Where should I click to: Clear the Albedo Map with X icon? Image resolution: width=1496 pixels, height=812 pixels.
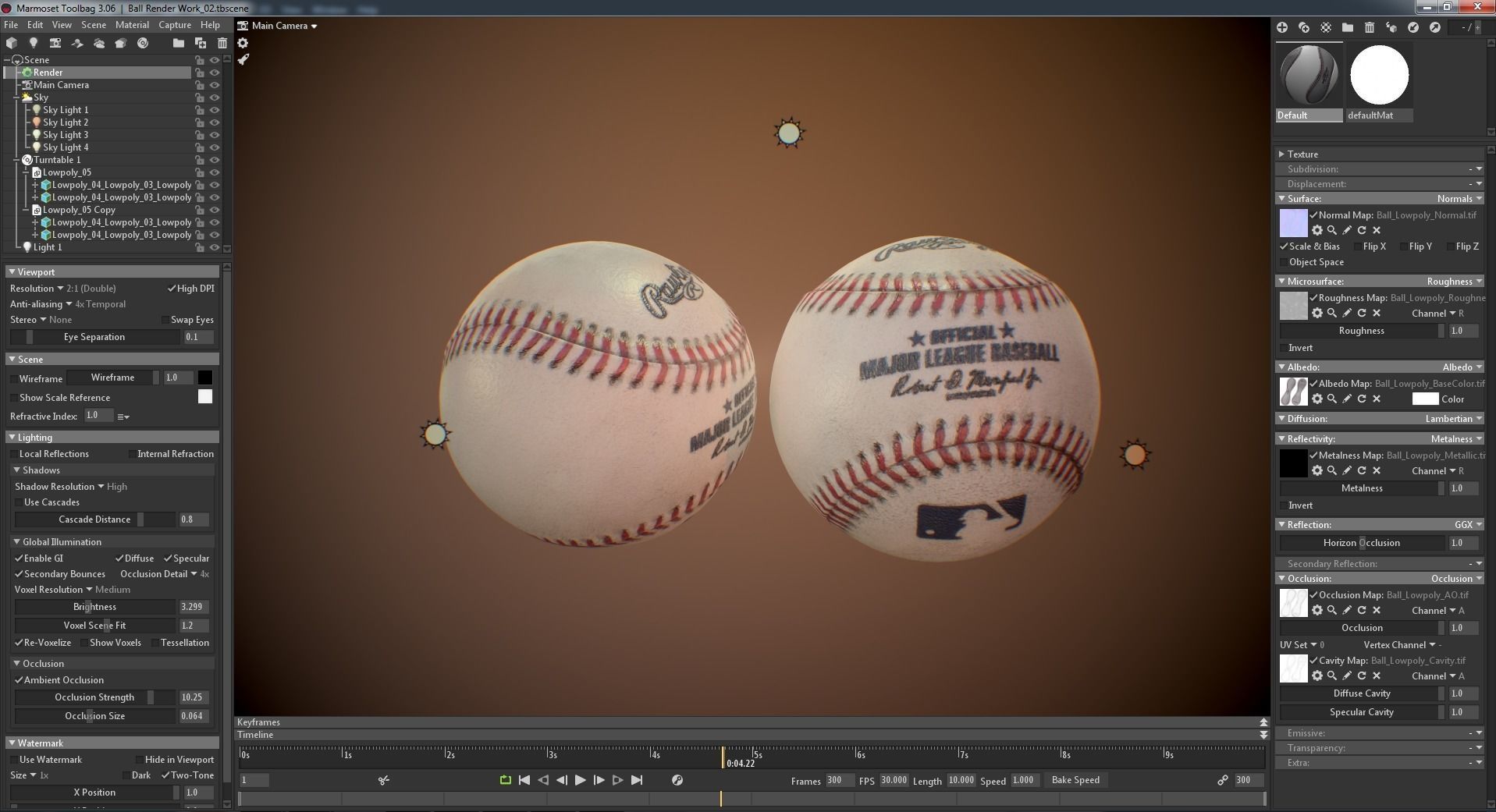[1377, 399]
